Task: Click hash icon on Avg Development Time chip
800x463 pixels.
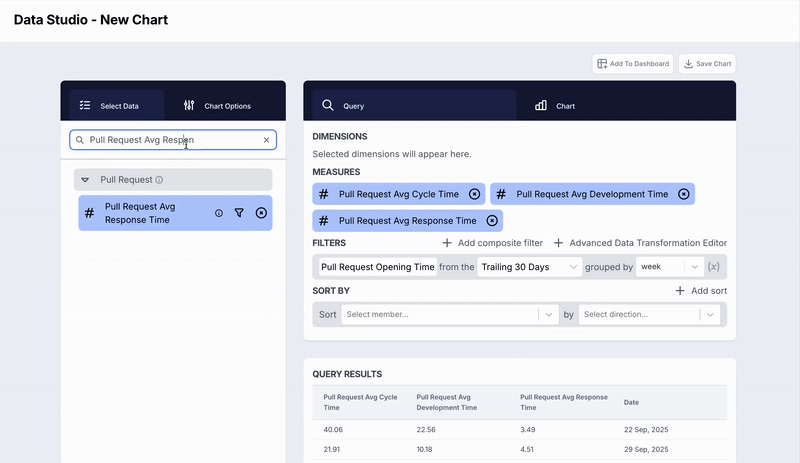Action: click(501, 194)
